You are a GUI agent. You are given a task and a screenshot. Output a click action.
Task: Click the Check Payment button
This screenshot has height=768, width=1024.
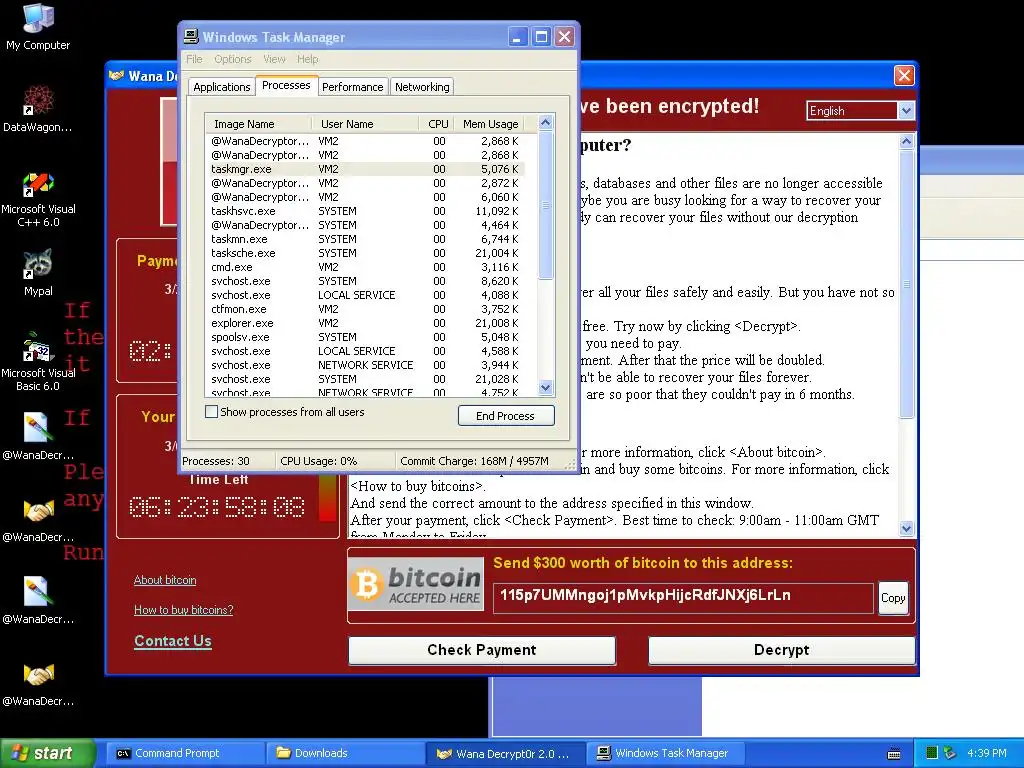[x=482, y=650]
